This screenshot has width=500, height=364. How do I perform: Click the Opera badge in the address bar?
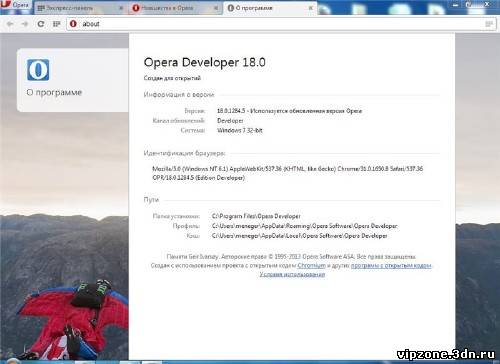(x=73, y=24)
